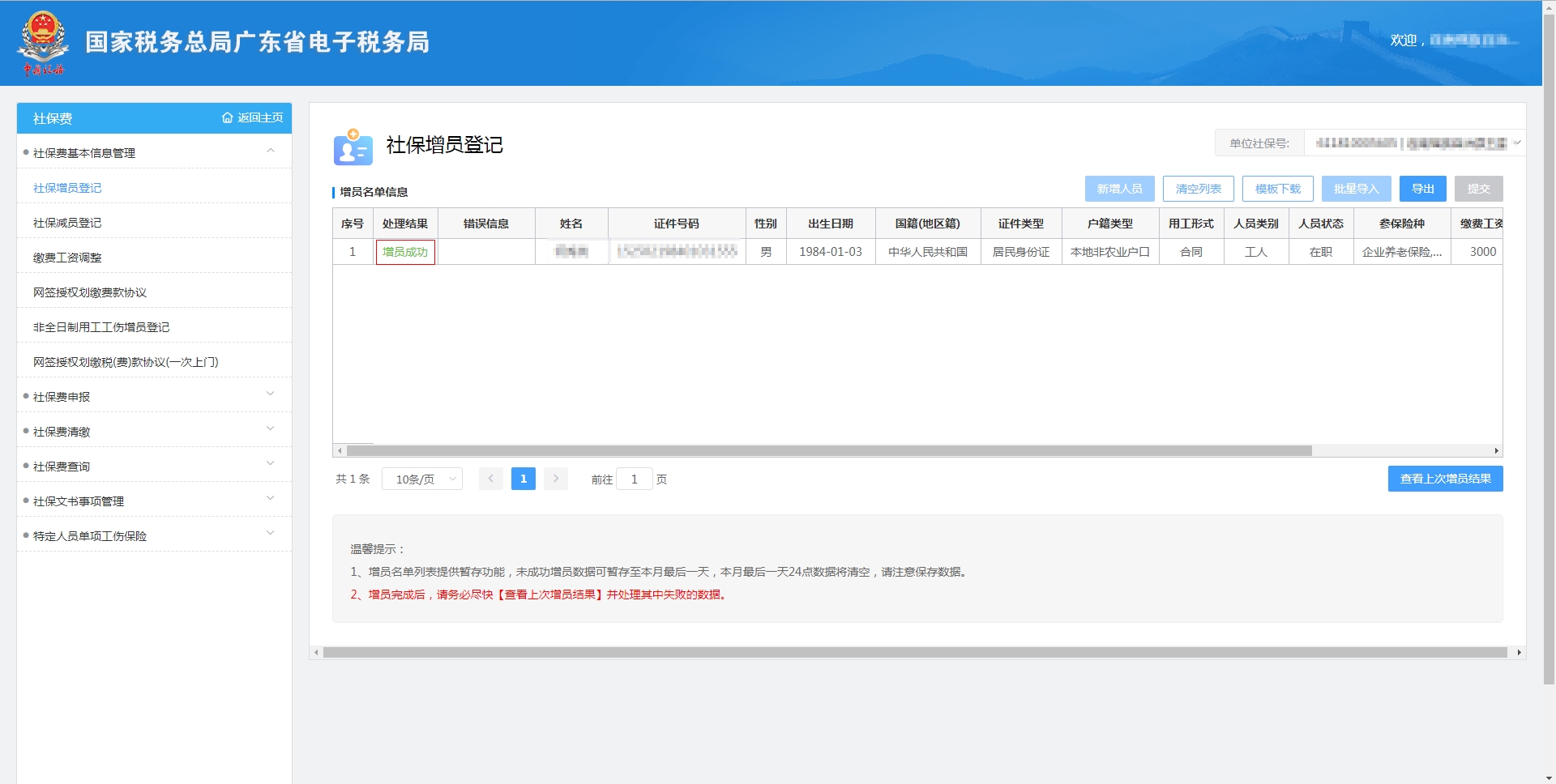
Task: Click the tax bureau emblem logo
Action: click(x=42, y=42)
